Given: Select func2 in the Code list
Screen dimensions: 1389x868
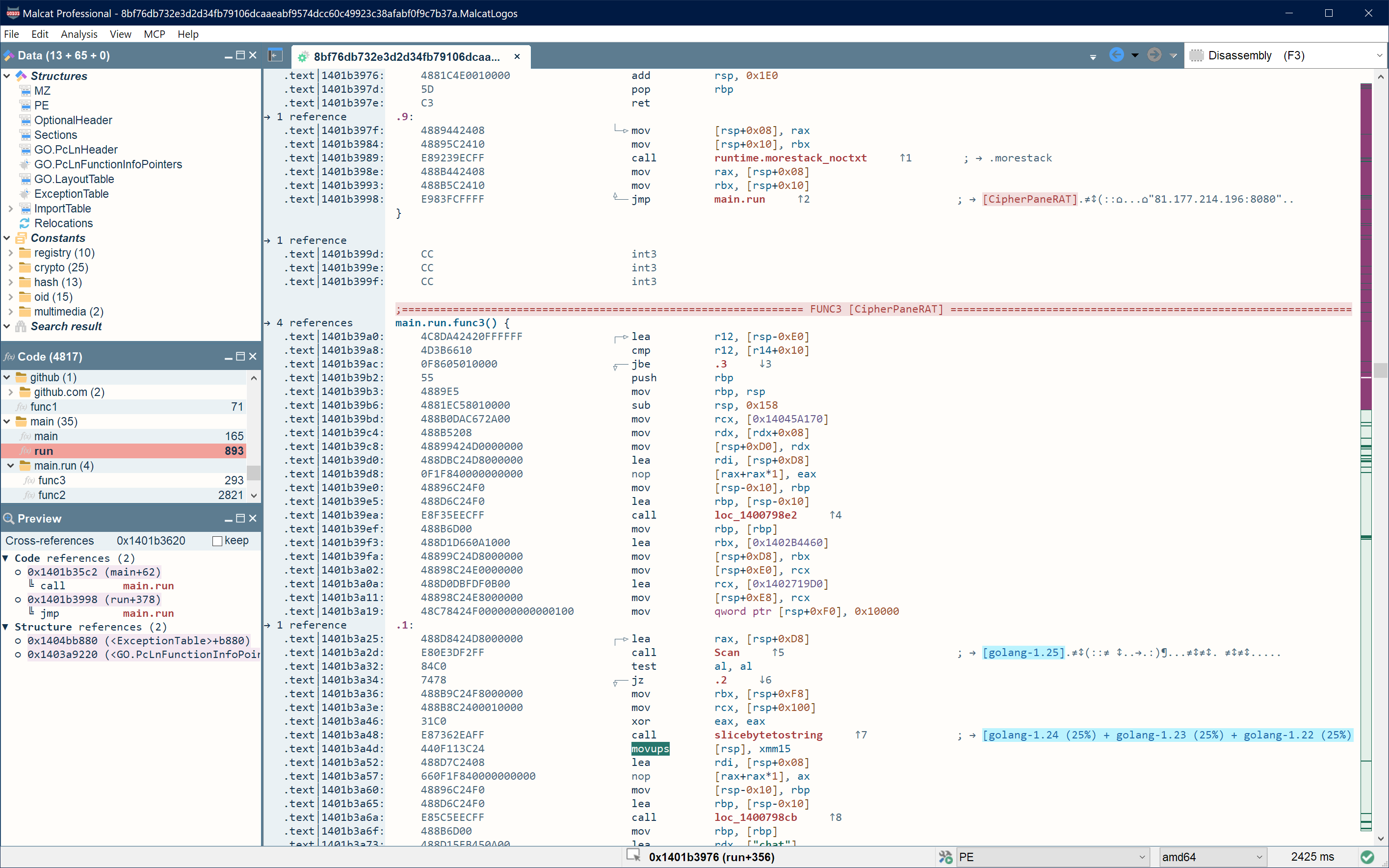Looking at the screenshot, I should click(124, 495).
